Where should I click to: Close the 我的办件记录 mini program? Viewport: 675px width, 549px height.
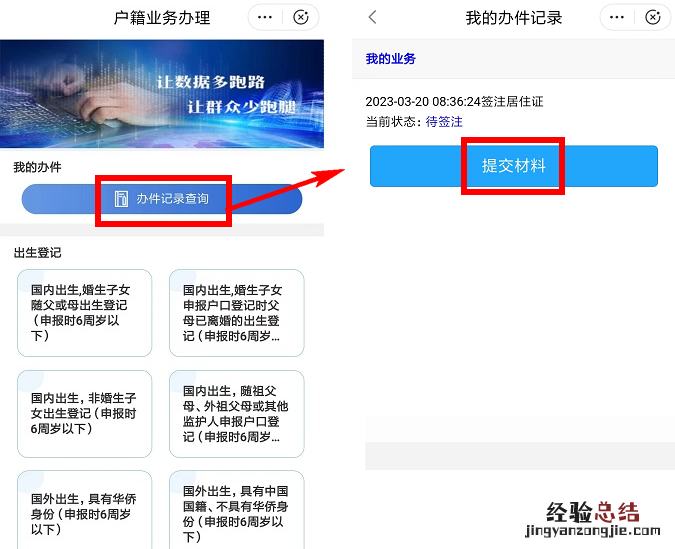[x=653, y=17]
